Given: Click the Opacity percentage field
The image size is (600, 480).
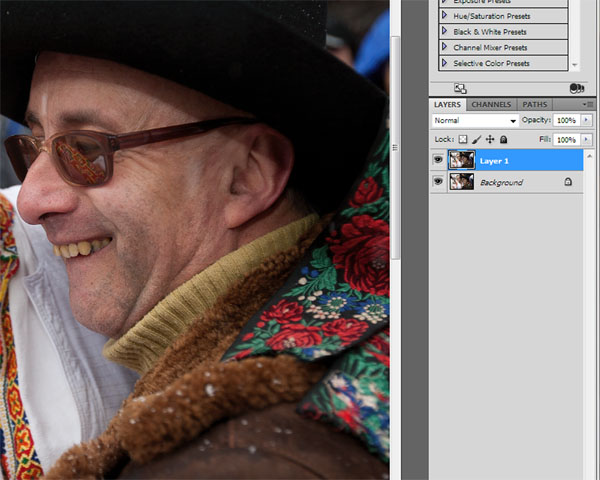Looking at the screenshot, I should [565, 121].
